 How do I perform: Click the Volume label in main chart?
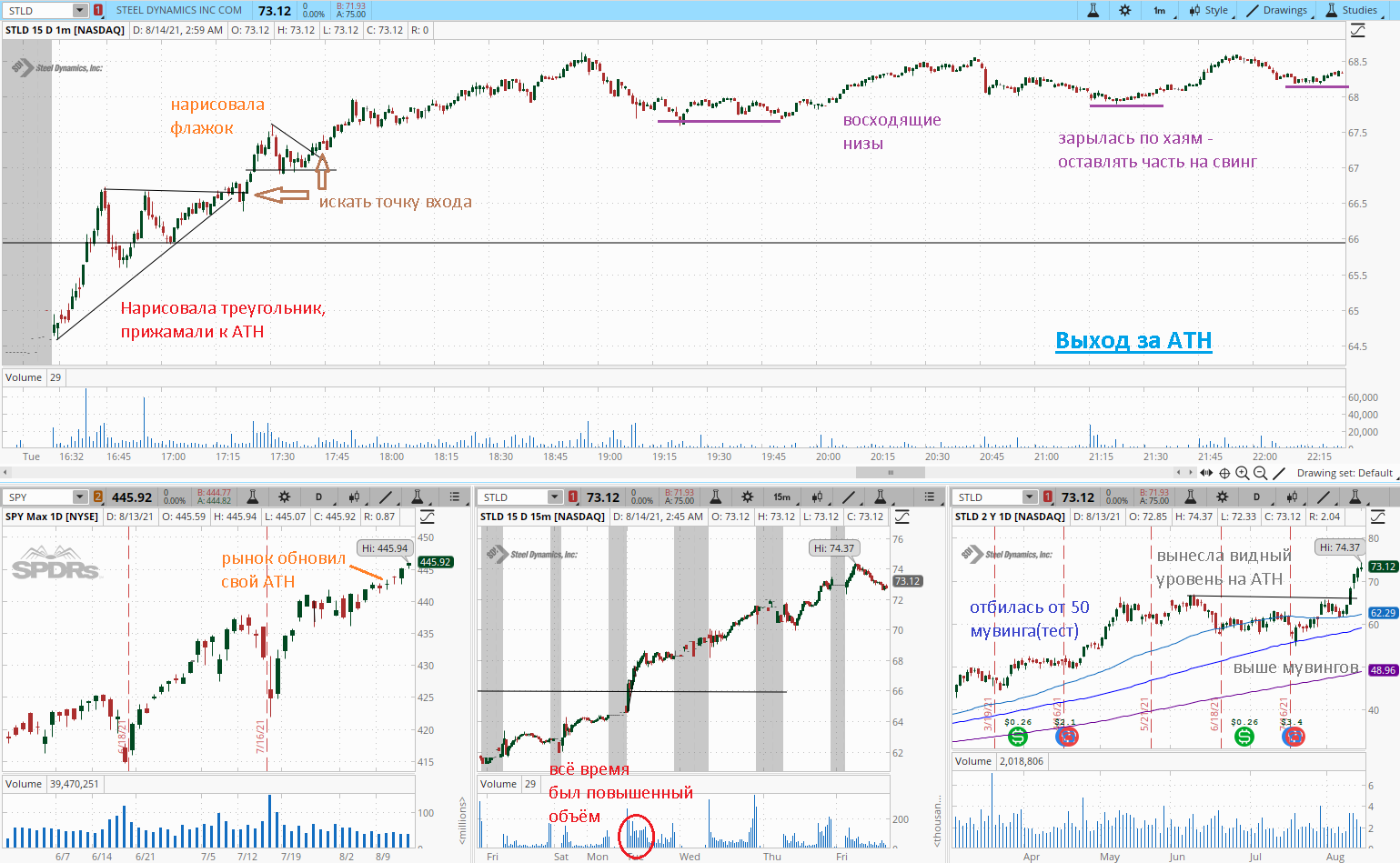24,377
